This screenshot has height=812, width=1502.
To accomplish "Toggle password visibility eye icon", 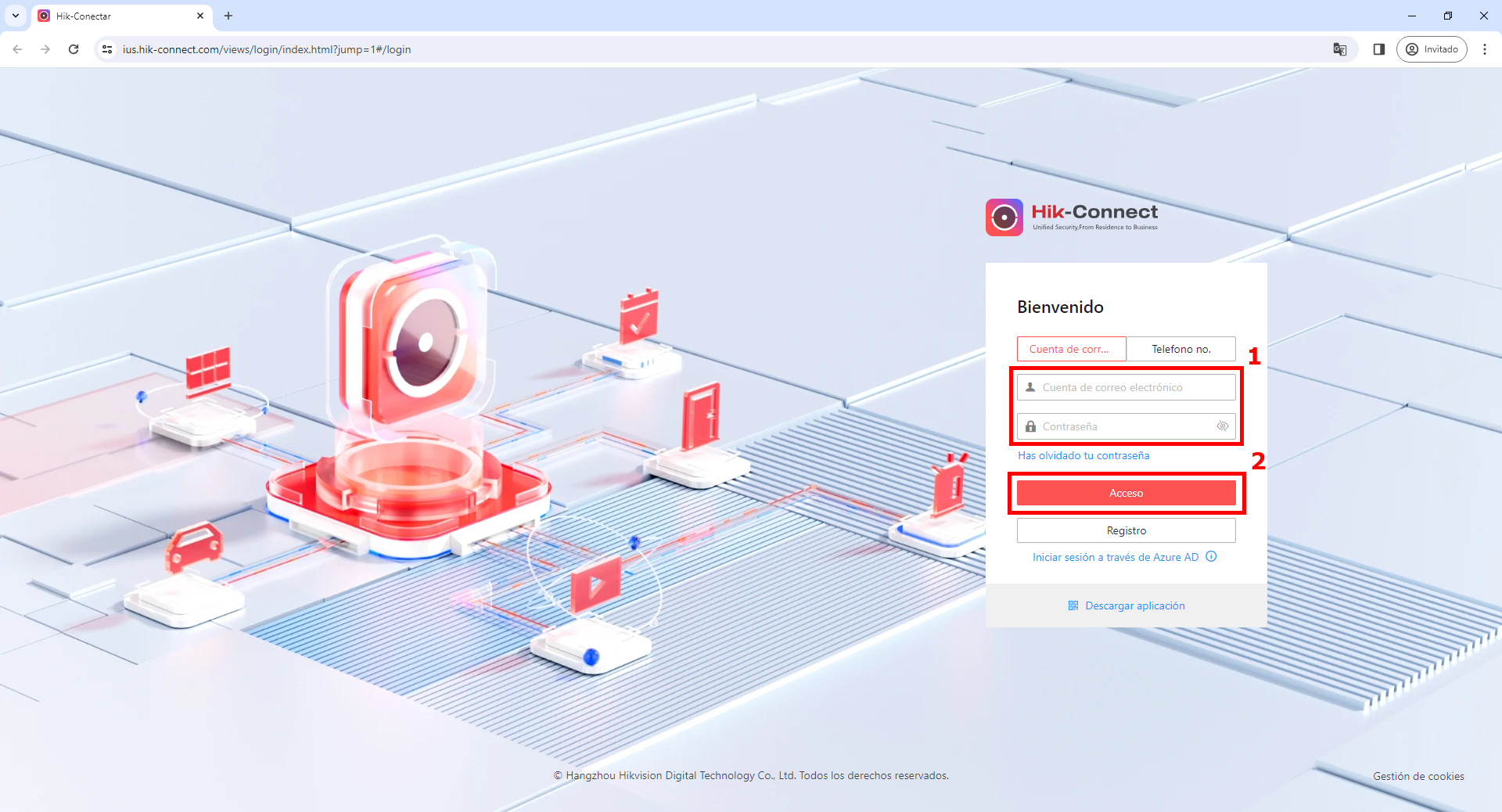I will [1223, 426].
